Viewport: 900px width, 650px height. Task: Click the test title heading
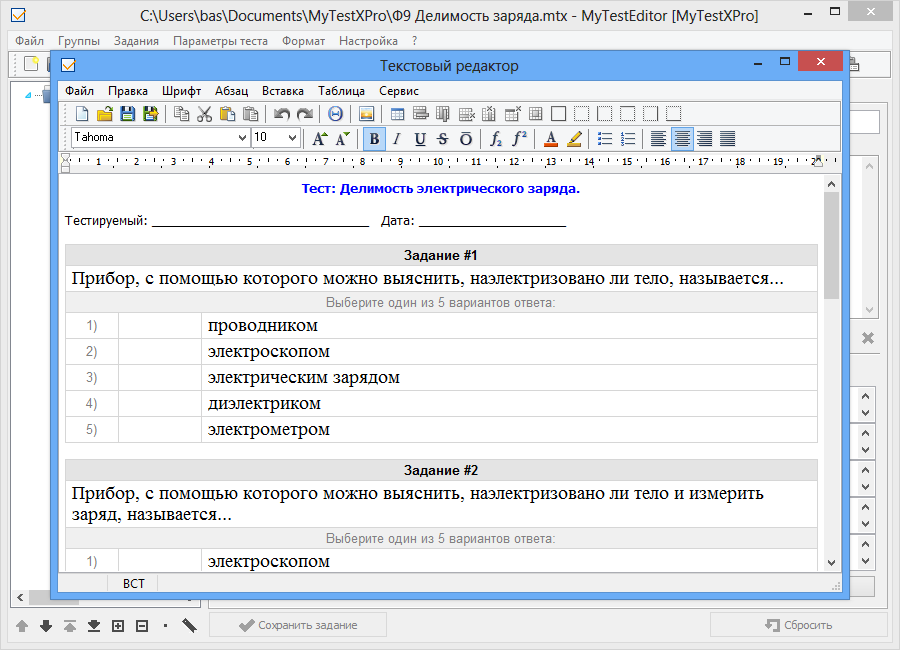tap(441, 188)
